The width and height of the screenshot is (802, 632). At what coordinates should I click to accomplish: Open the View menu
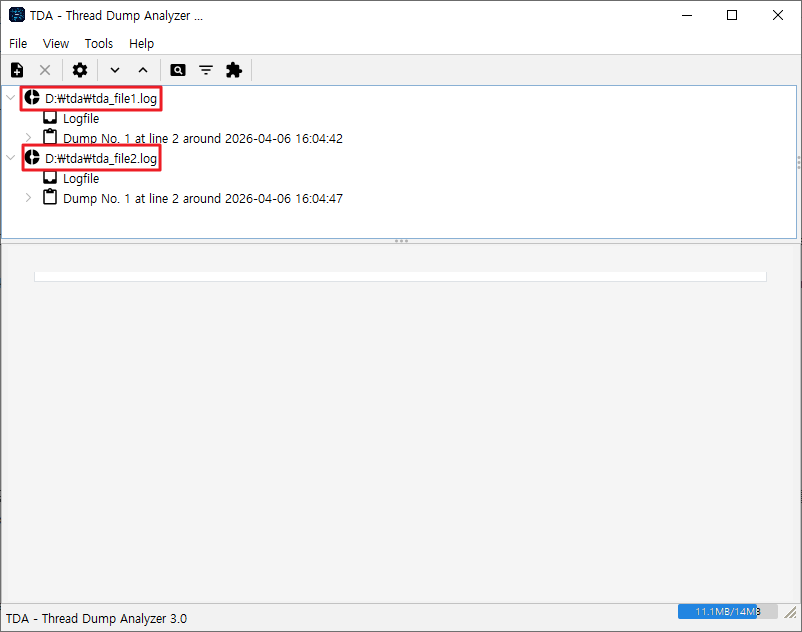coord(56,44)
